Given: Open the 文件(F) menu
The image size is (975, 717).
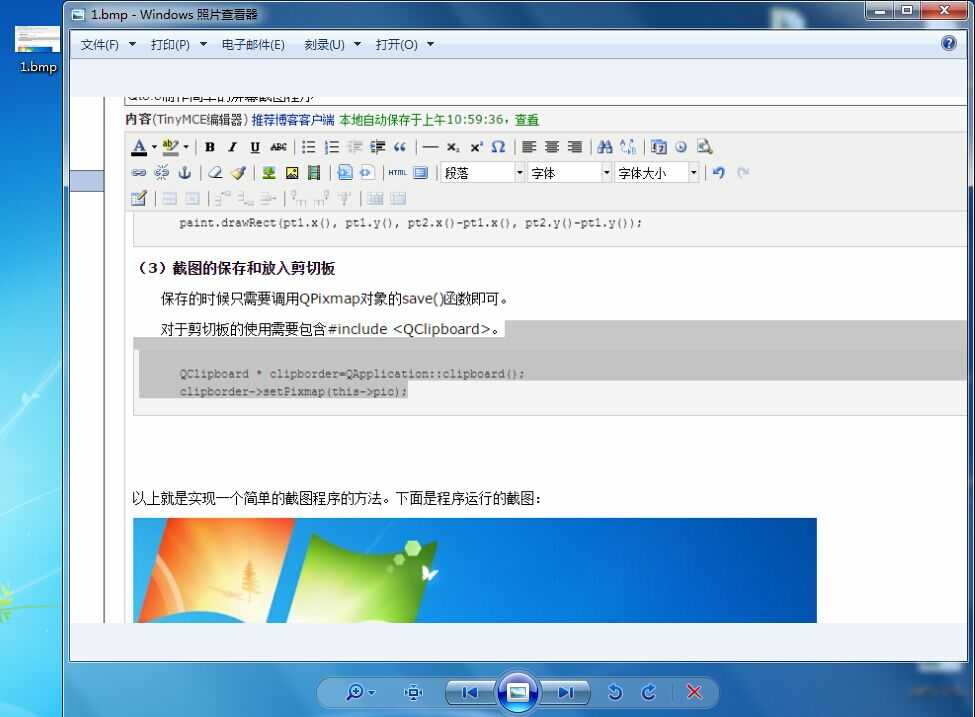Looking at the screenshot, I should 99,45.
